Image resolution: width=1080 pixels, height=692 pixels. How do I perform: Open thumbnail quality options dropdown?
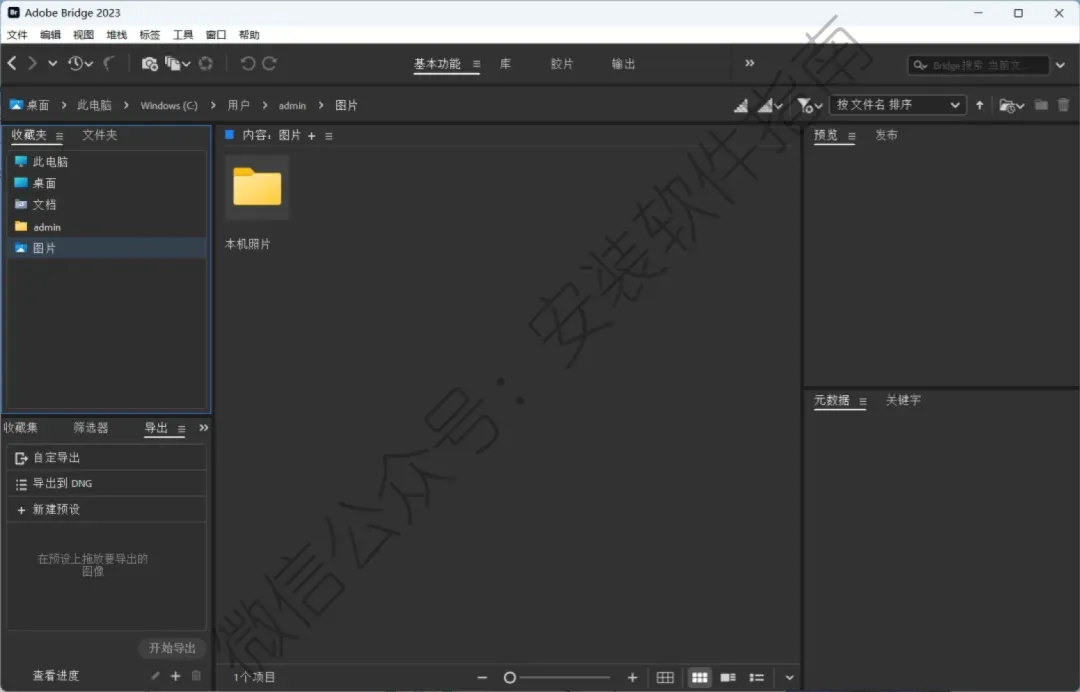pyautogui.click(x=770, y=105)
